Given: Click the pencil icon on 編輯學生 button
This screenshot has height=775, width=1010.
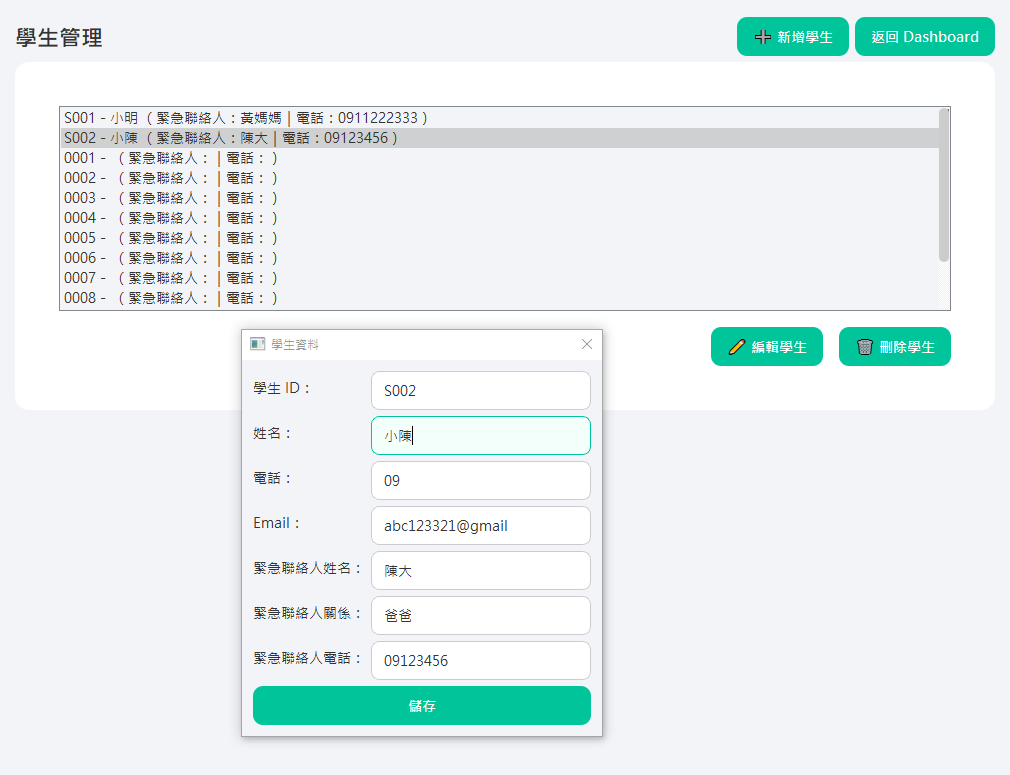Looking at the screenshot, I should point(737,347).
